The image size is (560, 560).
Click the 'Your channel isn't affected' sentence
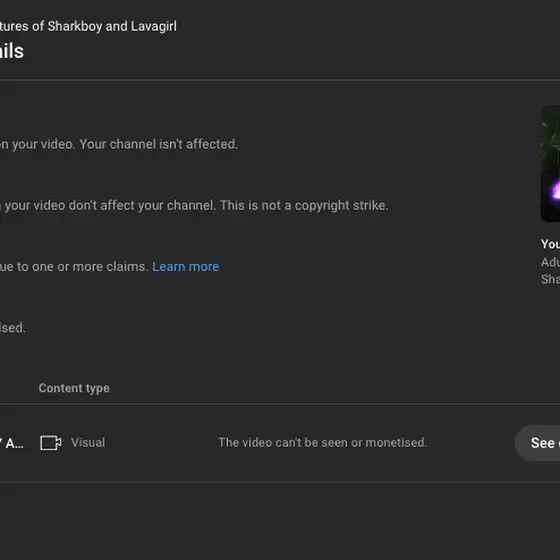tap(159, 144)
